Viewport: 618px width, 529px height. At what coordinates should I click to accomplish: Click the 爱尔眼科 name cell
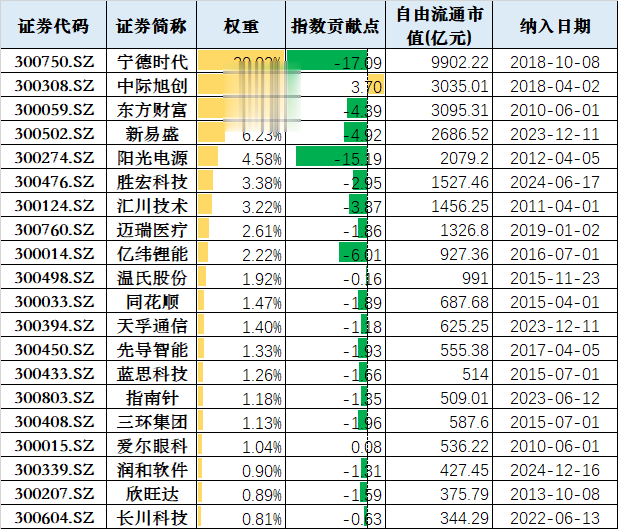click(x=152, y=446)
